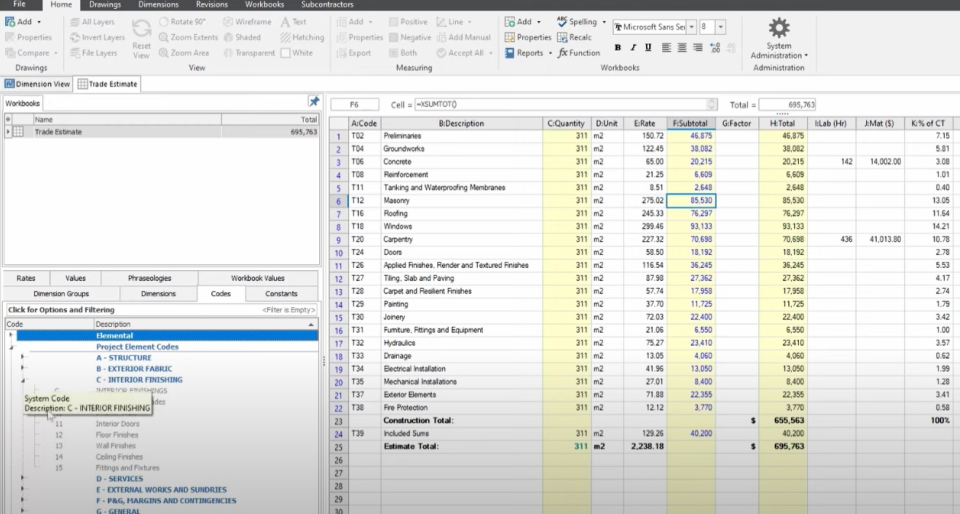The height and width of the screenshot is (514, 960).
Task: Select the Concrete subtotal 20,215 cell
Action: tap(691, 162)
